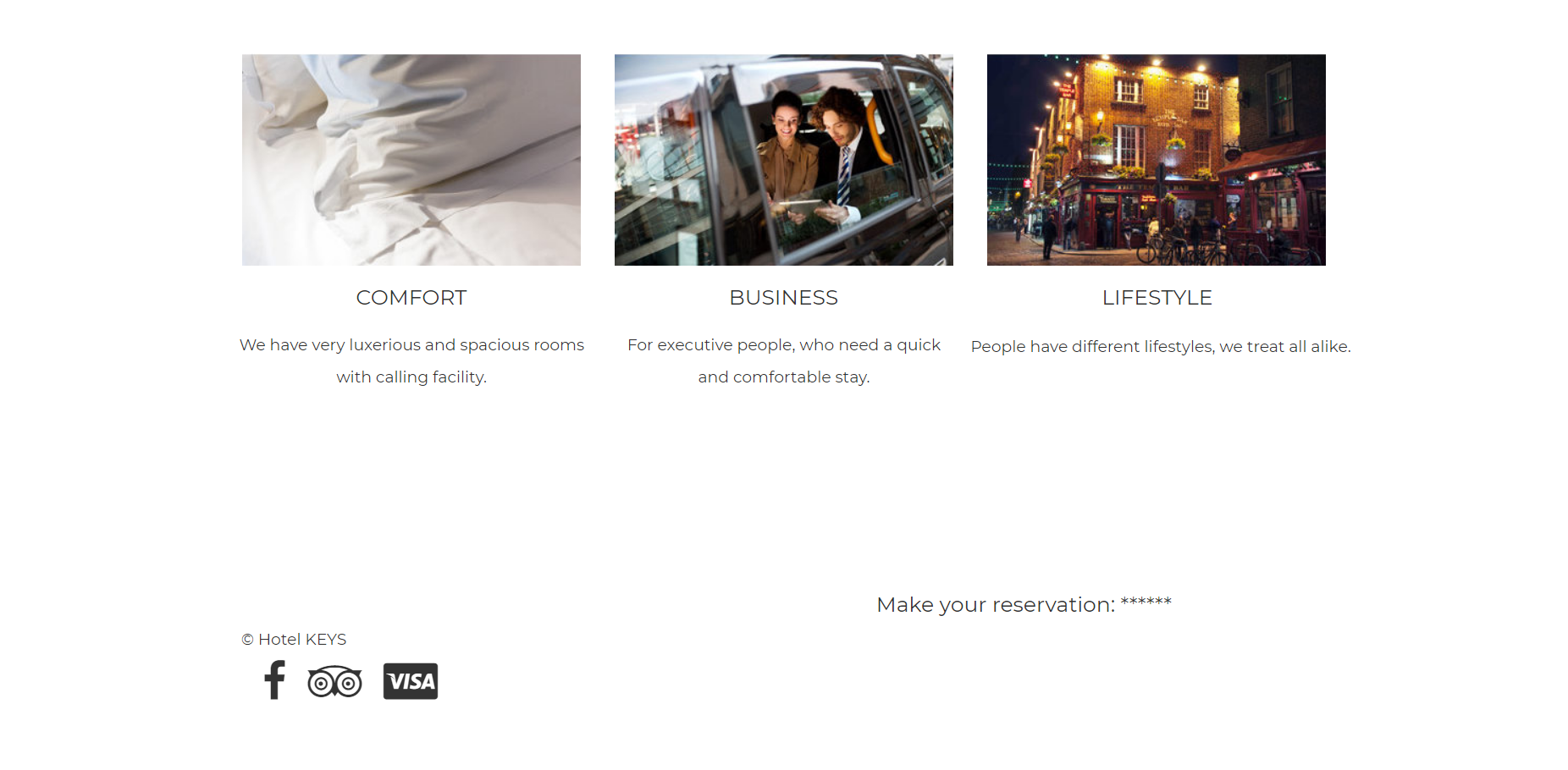Open the white bedsheets Comfort photo

pyautogui.click(x=411, y=160)
